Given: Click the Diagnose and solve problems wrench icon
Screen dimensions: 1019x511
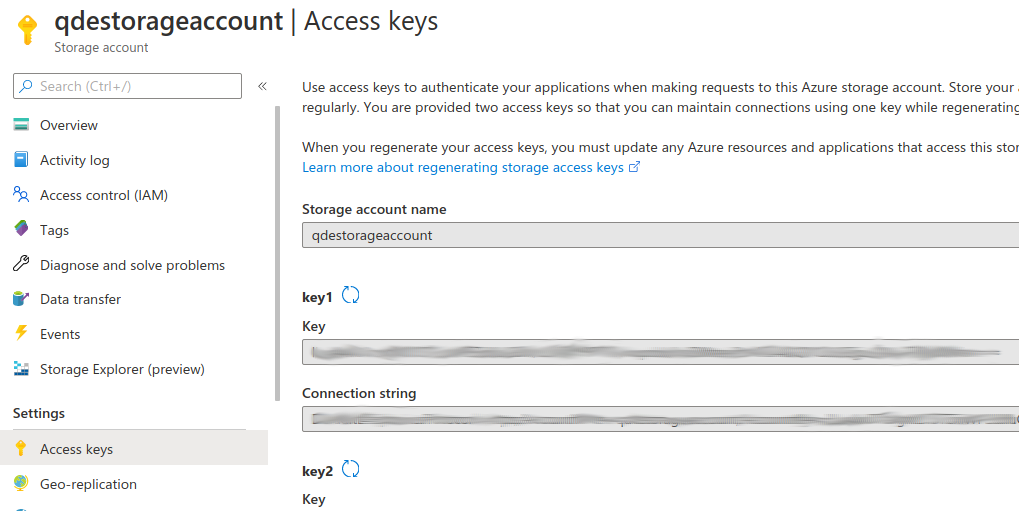Looking at the screenshot, I should (x=21, y=265).
